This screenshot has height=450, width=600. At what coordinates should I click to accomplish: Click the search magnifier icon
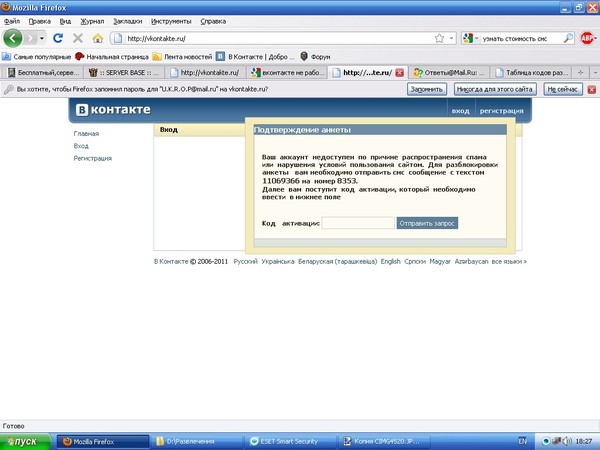tap(568, 38)
